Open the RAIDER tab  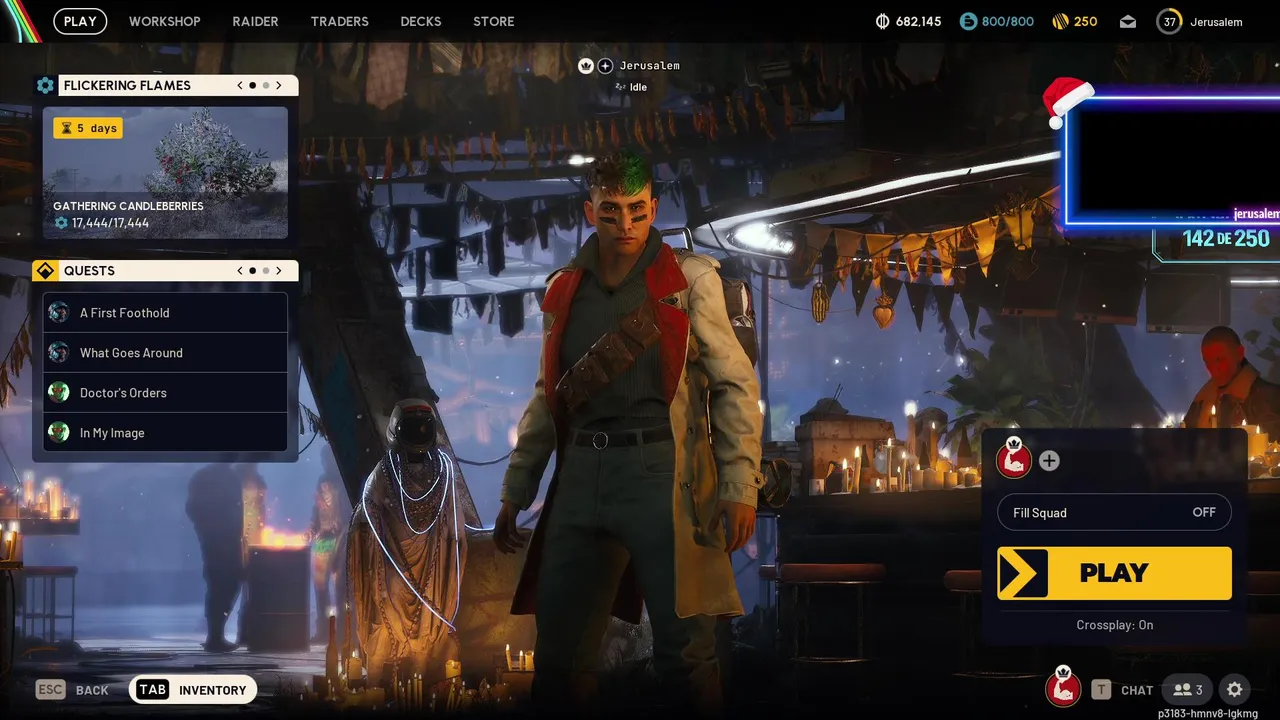[x=255, y=21]
